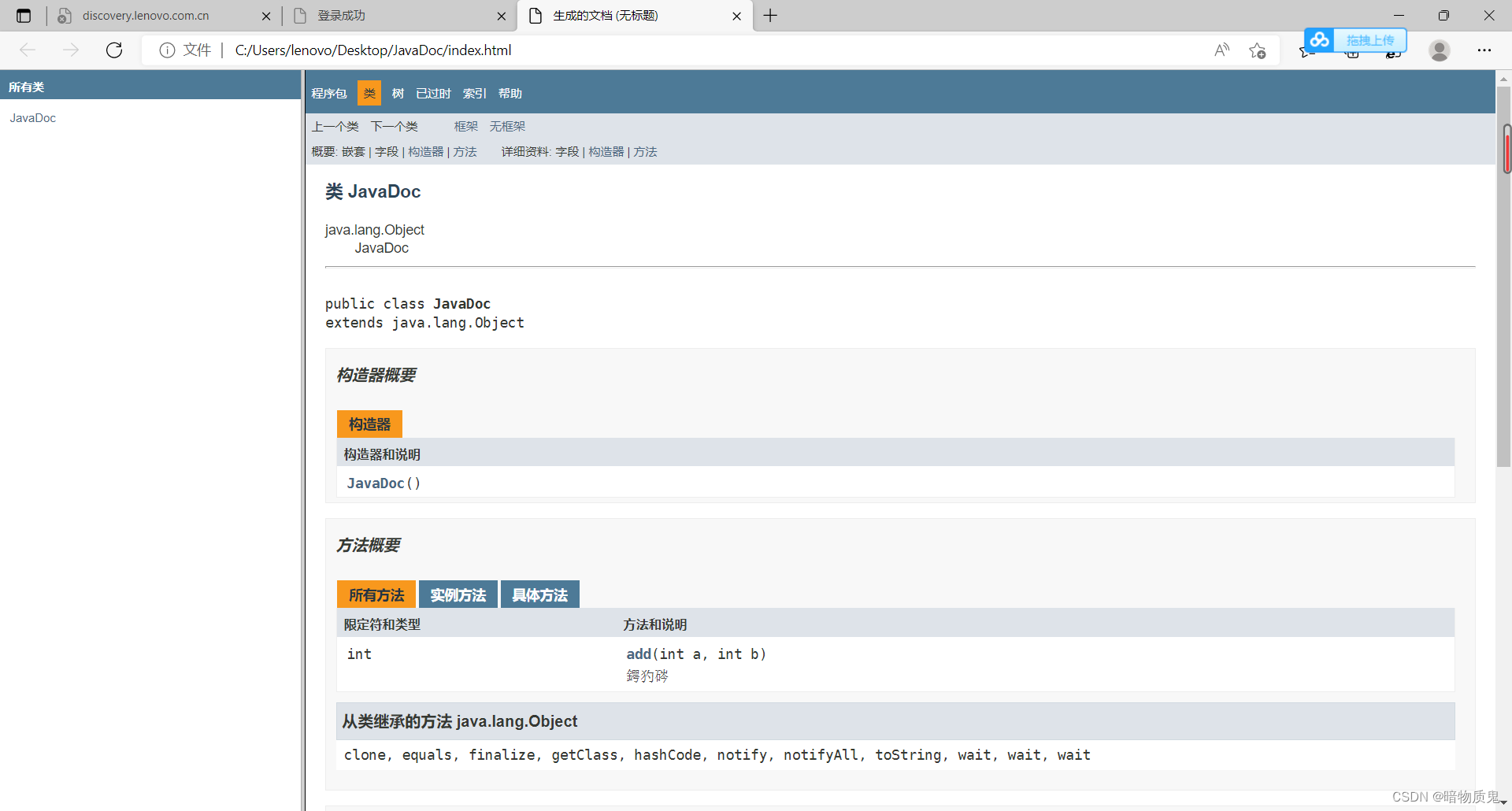
Task: Open the browser settings and more menu
Action: [x=1484, y=50]
